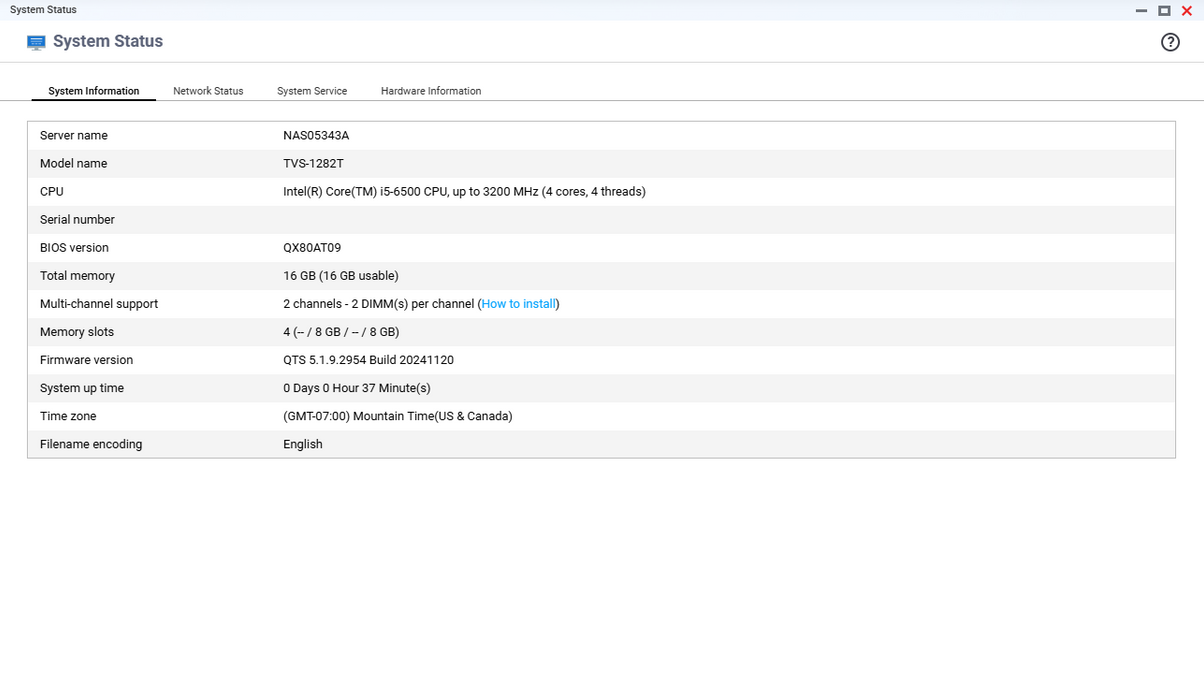The image size is (1204, 700).
Task: Click the model name value TVS-1282T
Action: [x=313, y=164]
